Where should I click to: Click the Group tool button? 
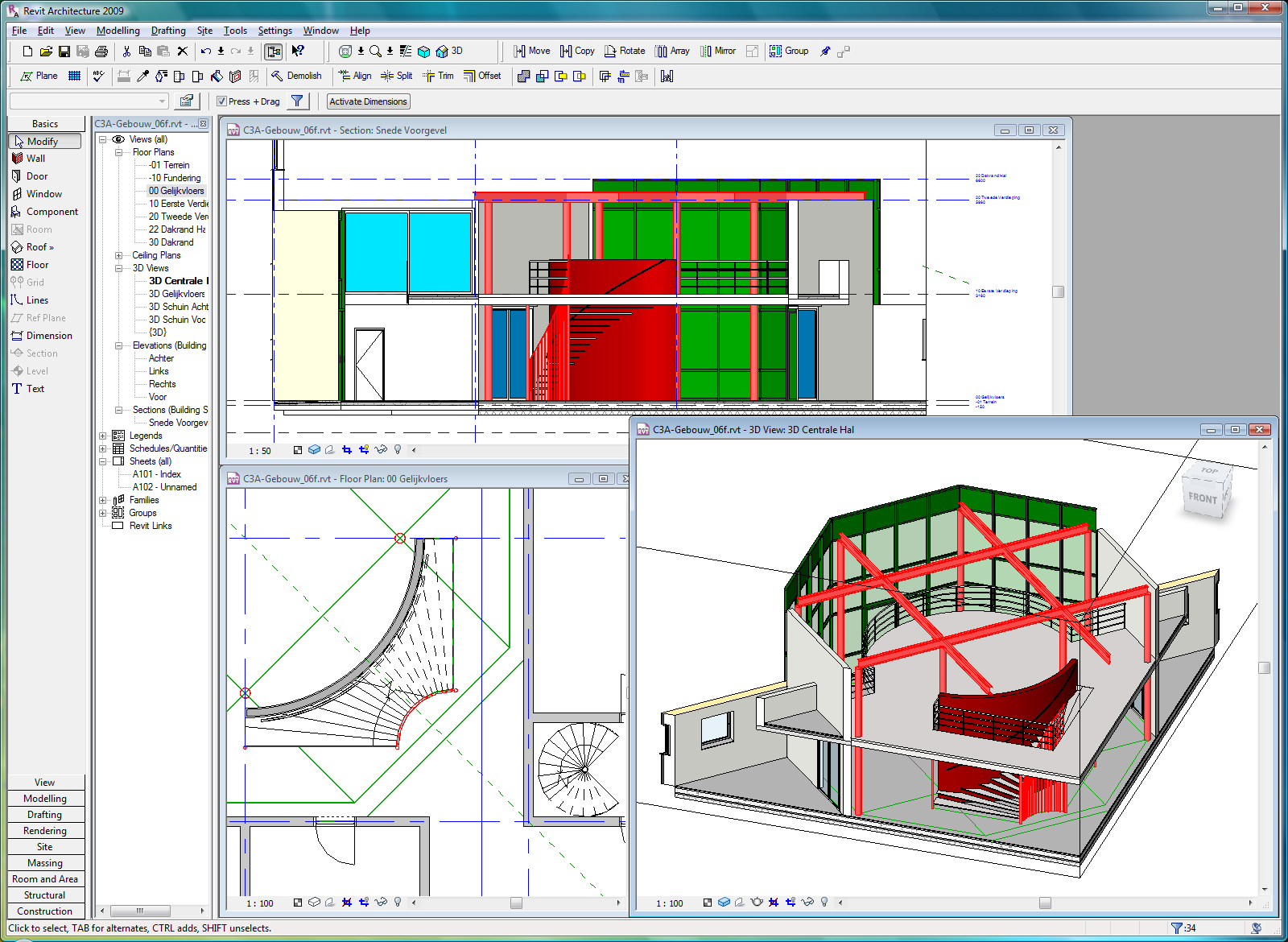tap(789, 51)
